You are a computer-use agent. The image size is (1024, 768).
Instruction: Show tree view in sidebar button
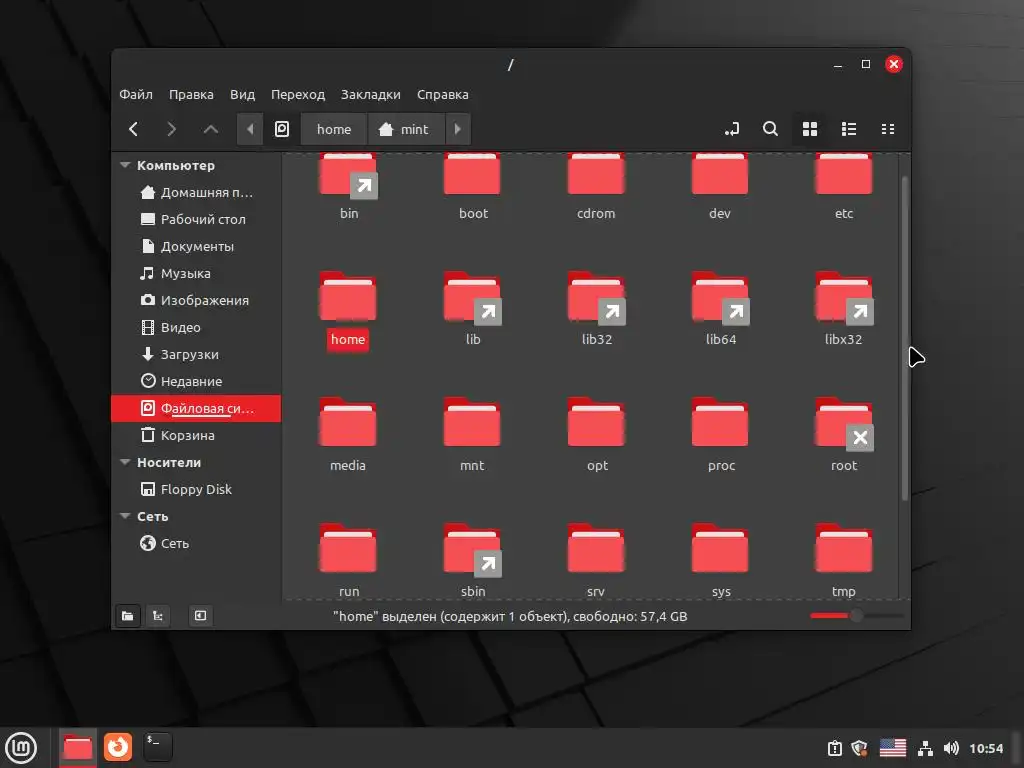158,616
